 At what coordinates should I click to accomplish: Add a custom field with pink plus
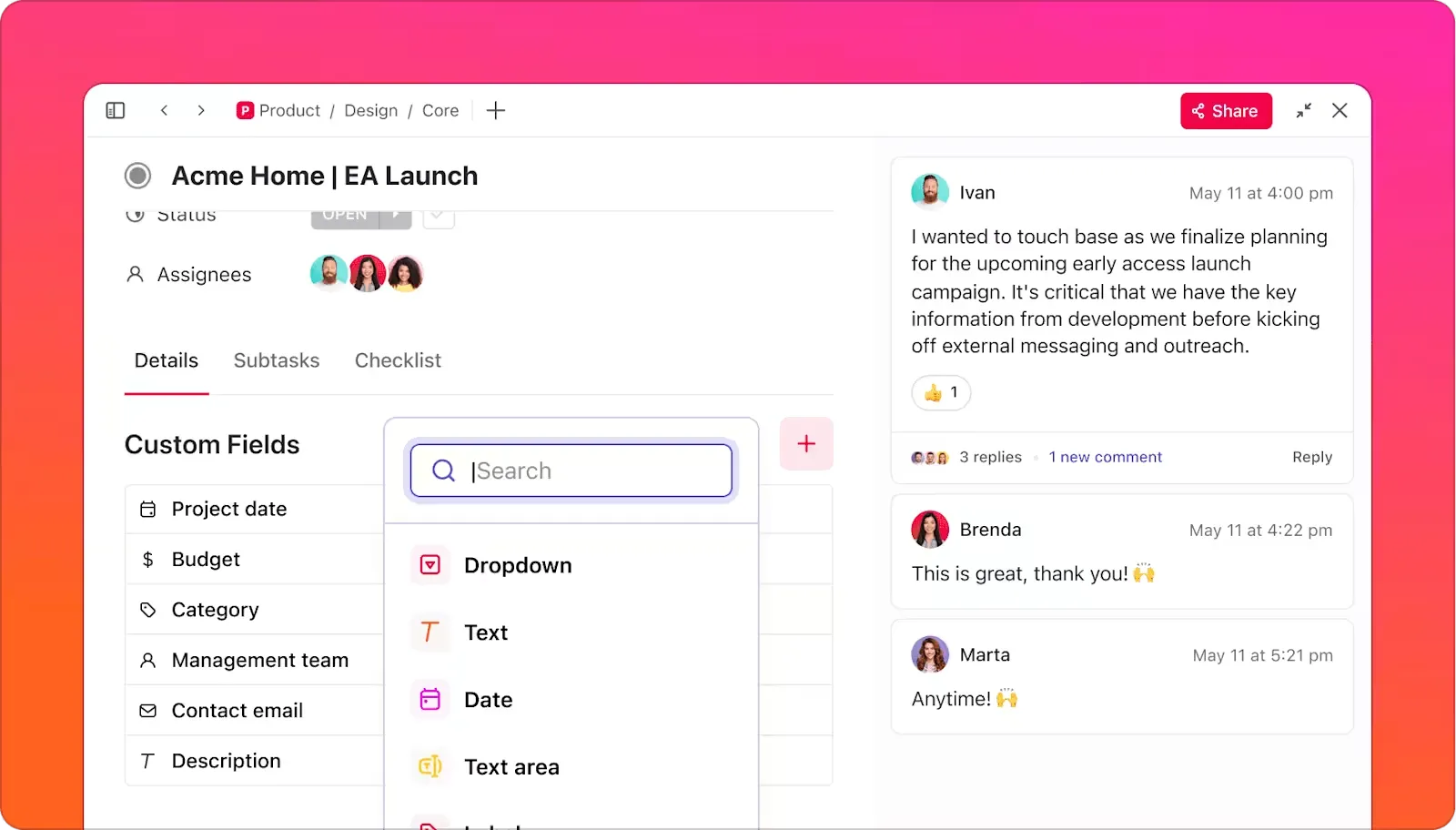tap(806, 443)
